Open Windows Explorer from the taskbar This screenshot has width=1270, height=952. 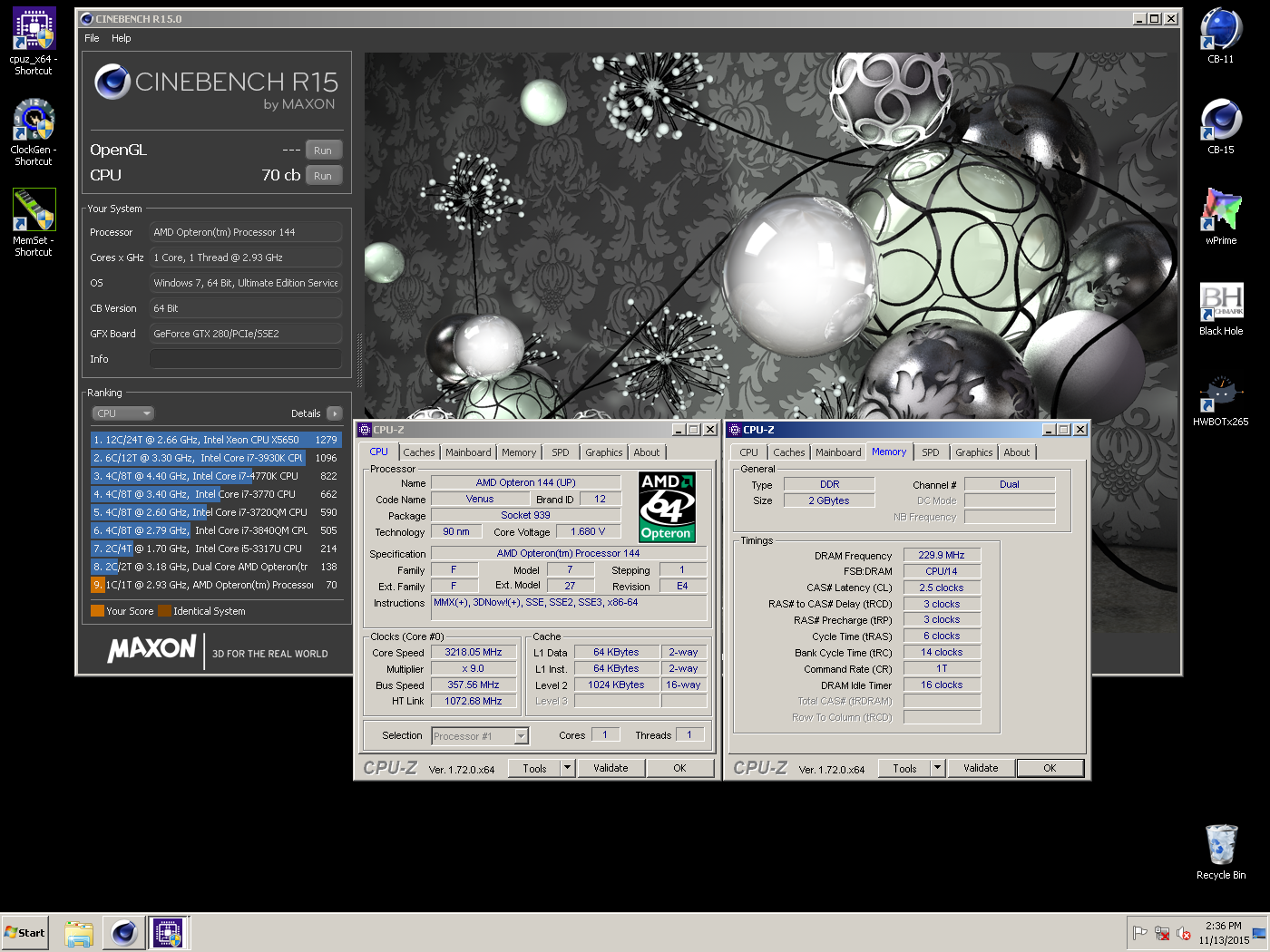pos(79,933)
